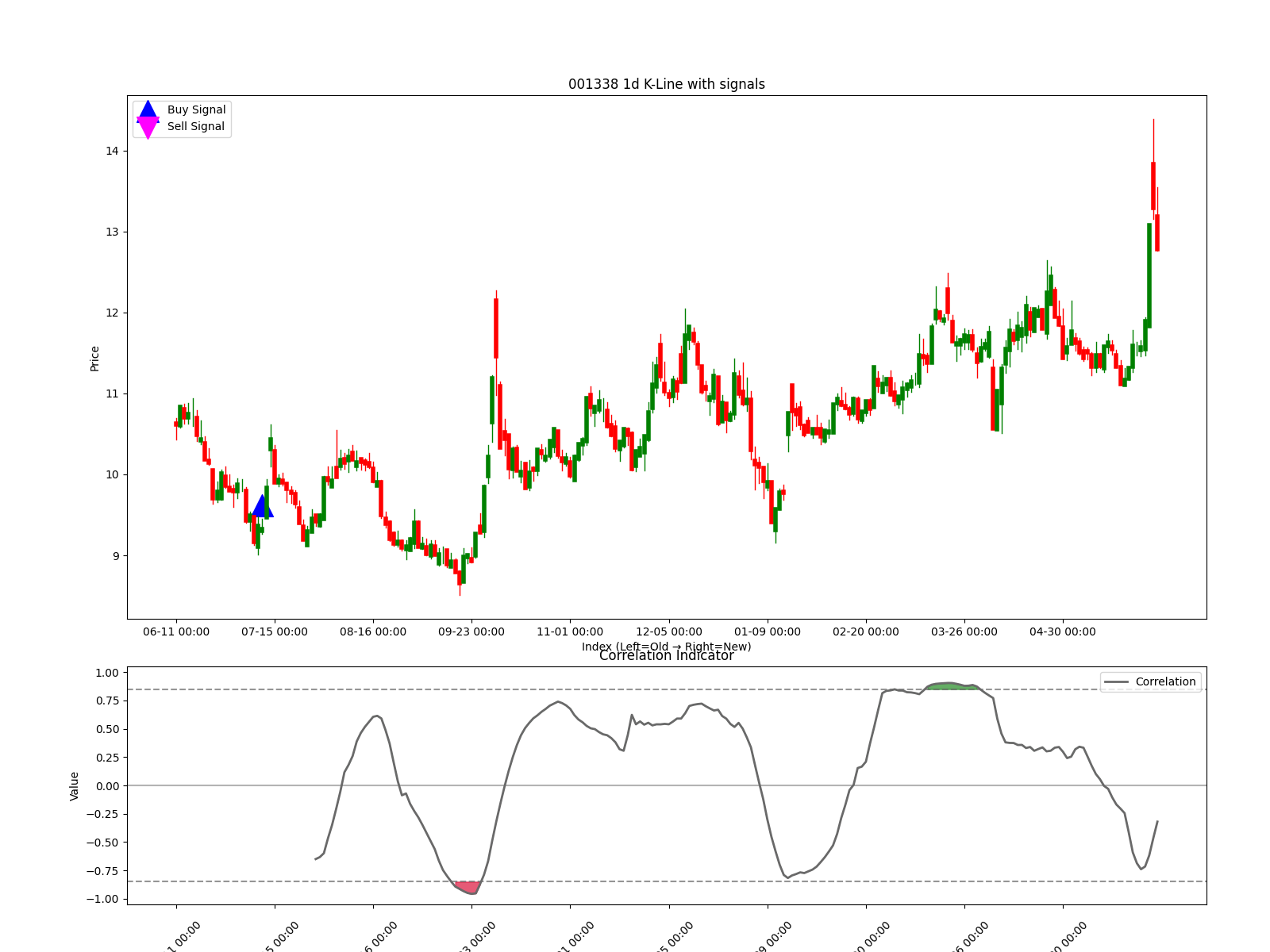
Task: Click the chart title '001338 1d K-Line with signals'
Action: pos(667,84)
